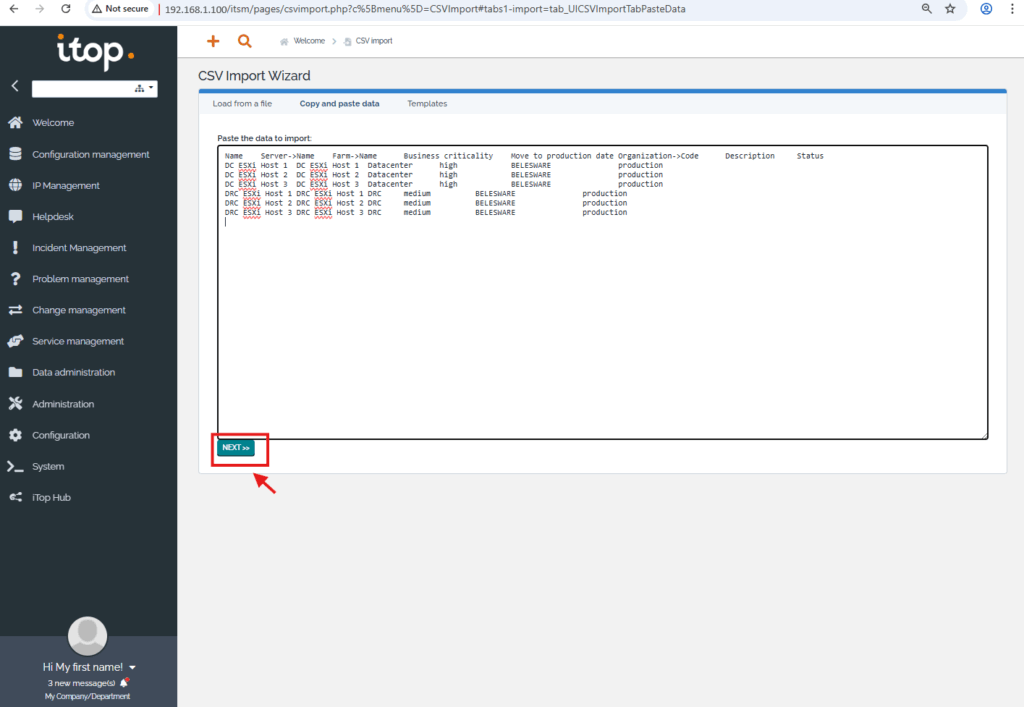Click the notification bell for new messages

[x=124, y=683]
